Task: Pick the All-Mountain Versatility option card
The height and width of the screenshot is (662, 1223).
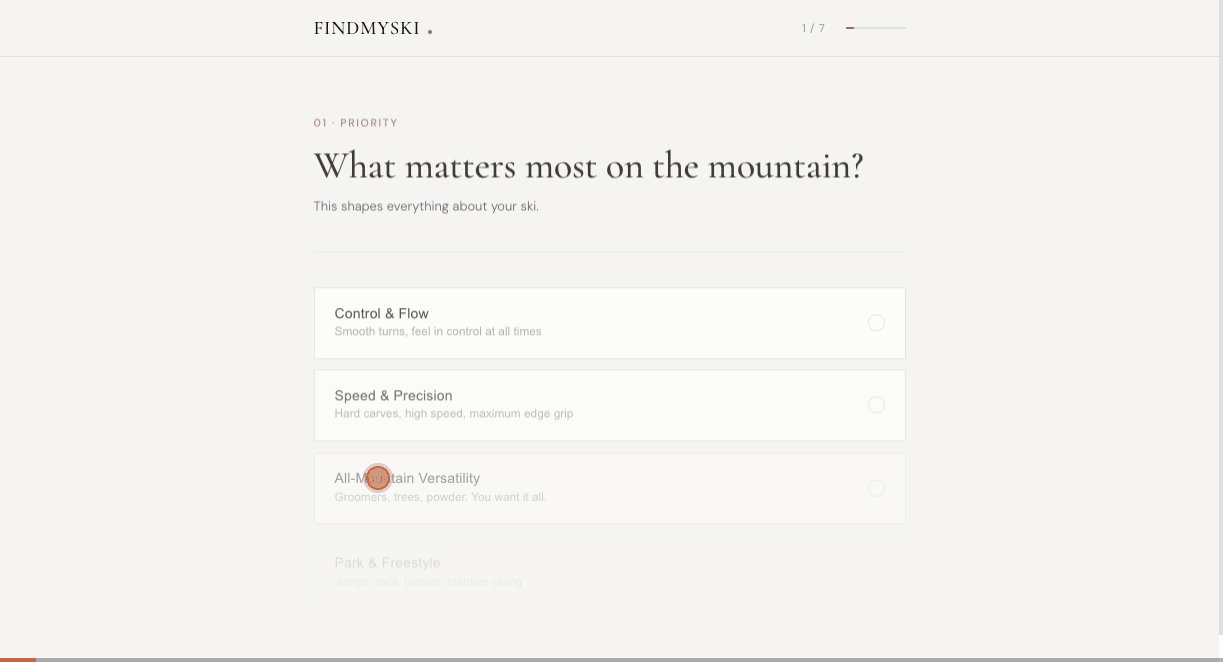Action: [x=610, y=488]
